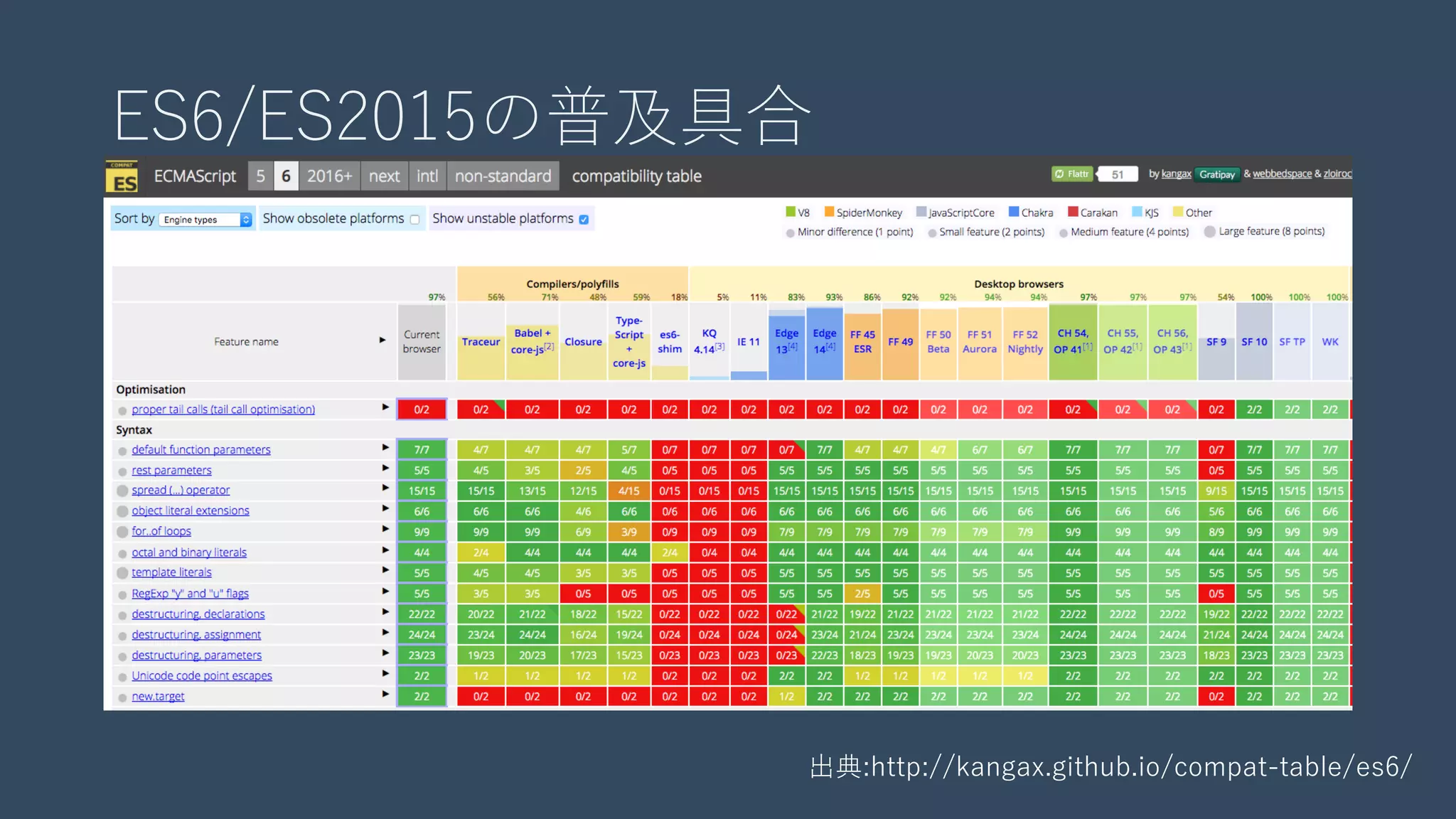This screenshot has height=819, width=1456.
Task: Click the WK column header
Action: [x=1330, y=342]
